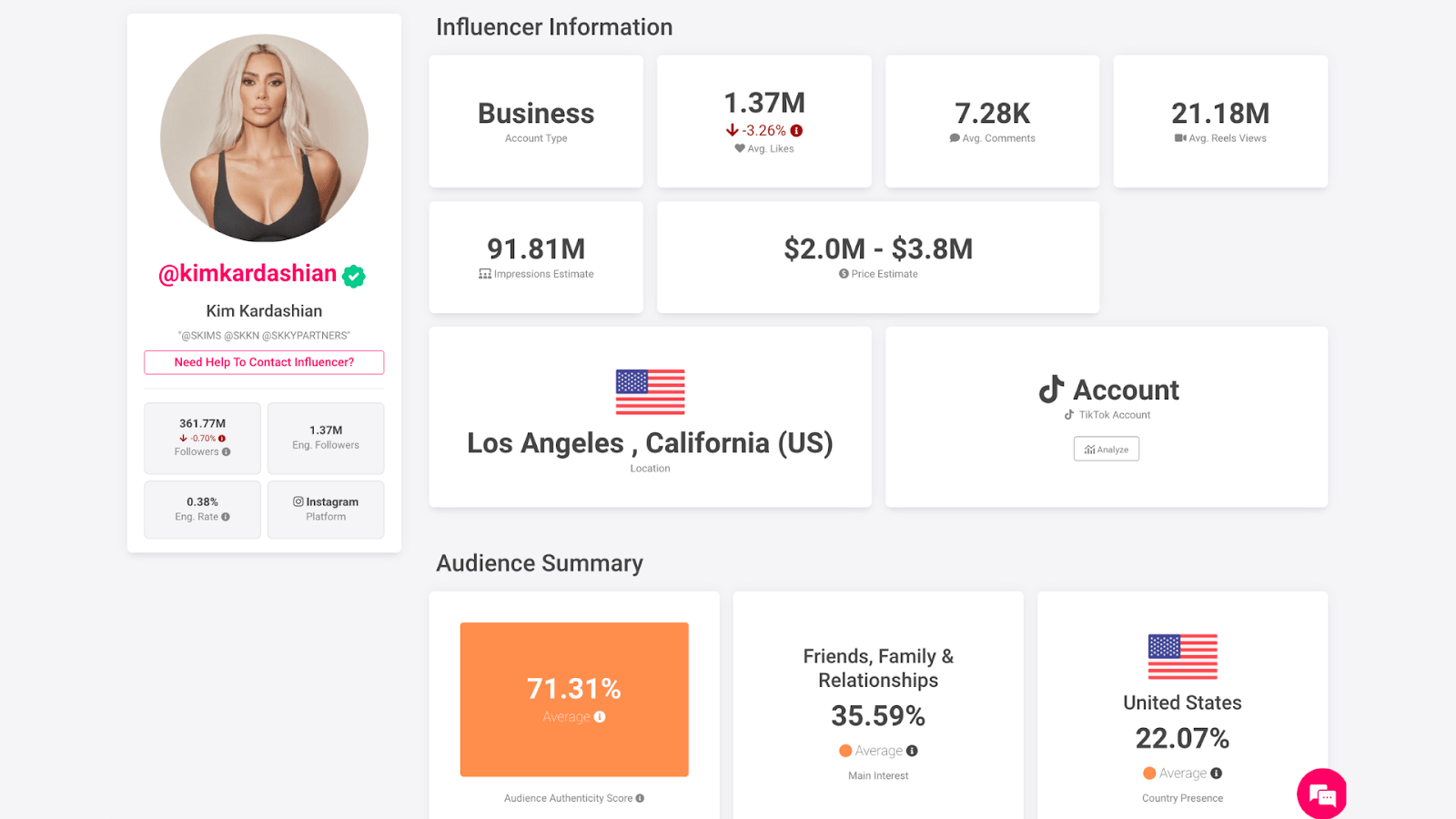Click info icon next to Followers label
Viewport: 1456px width, 819px height.
(x=227, y=452)
